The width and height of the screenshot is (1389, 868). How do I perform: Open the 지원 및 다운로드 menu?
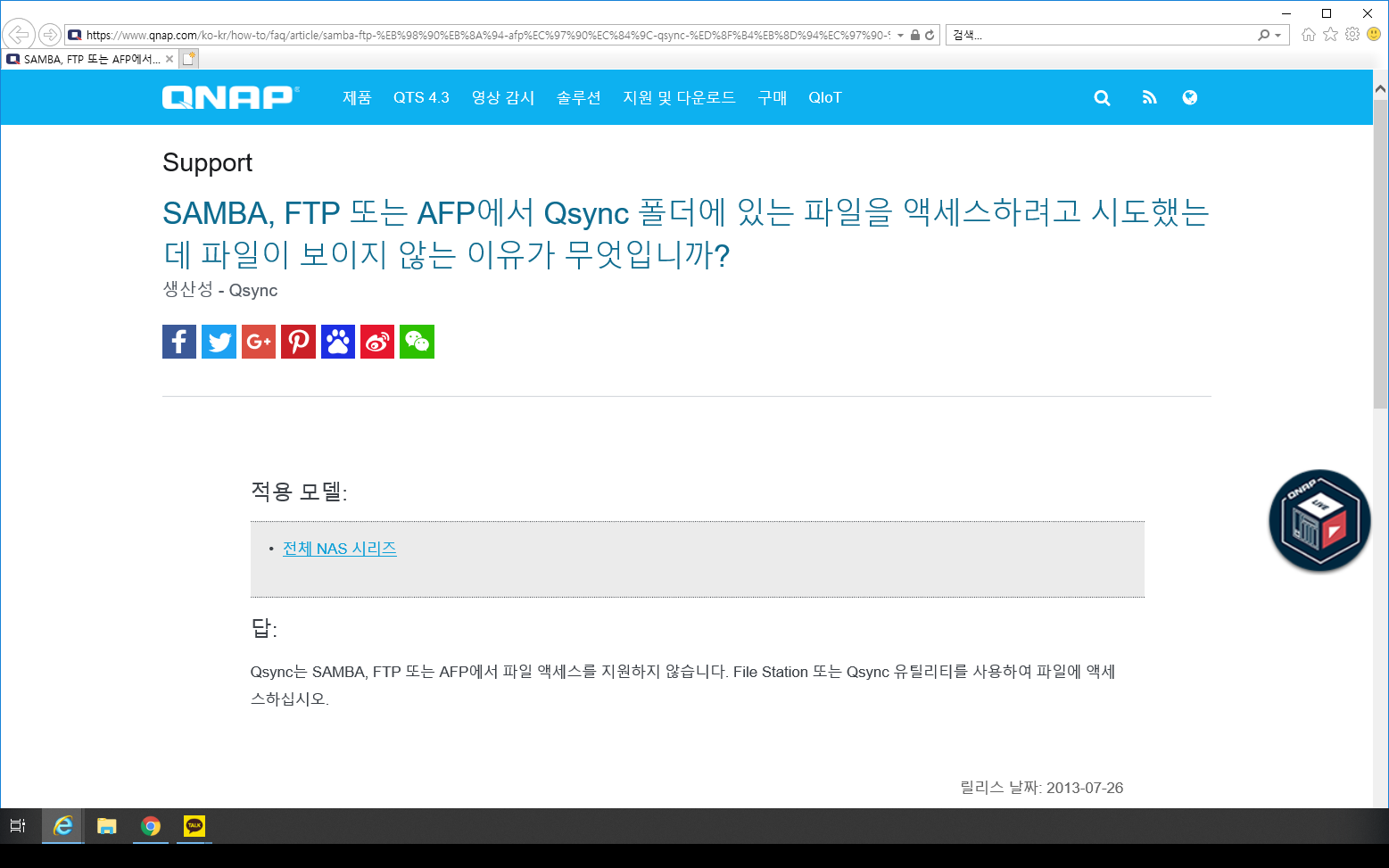[x=679, y=98]
